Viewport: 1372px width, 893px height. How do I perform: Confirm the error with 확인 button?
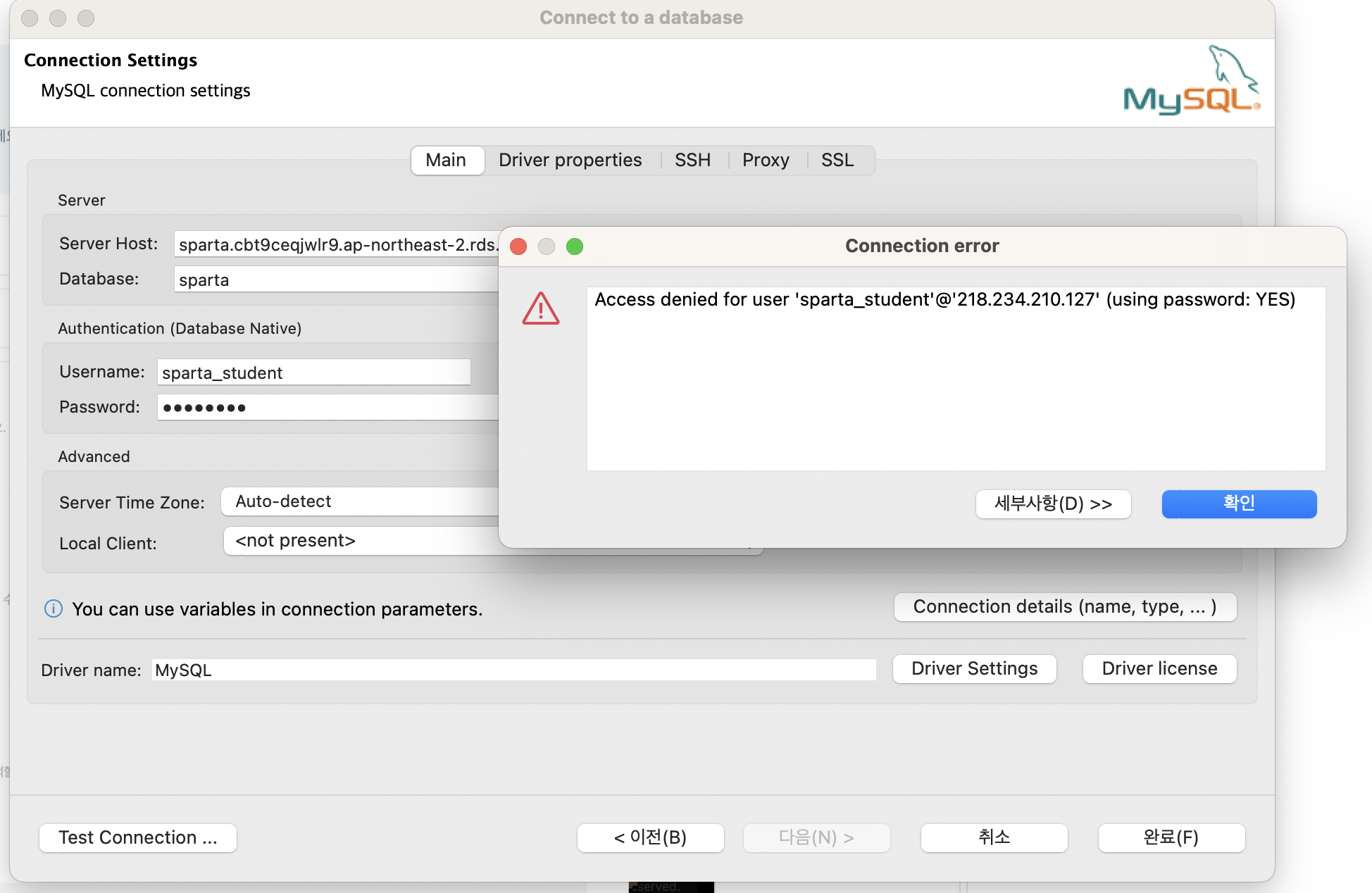pyautogui.click(x=1239, y=504)
